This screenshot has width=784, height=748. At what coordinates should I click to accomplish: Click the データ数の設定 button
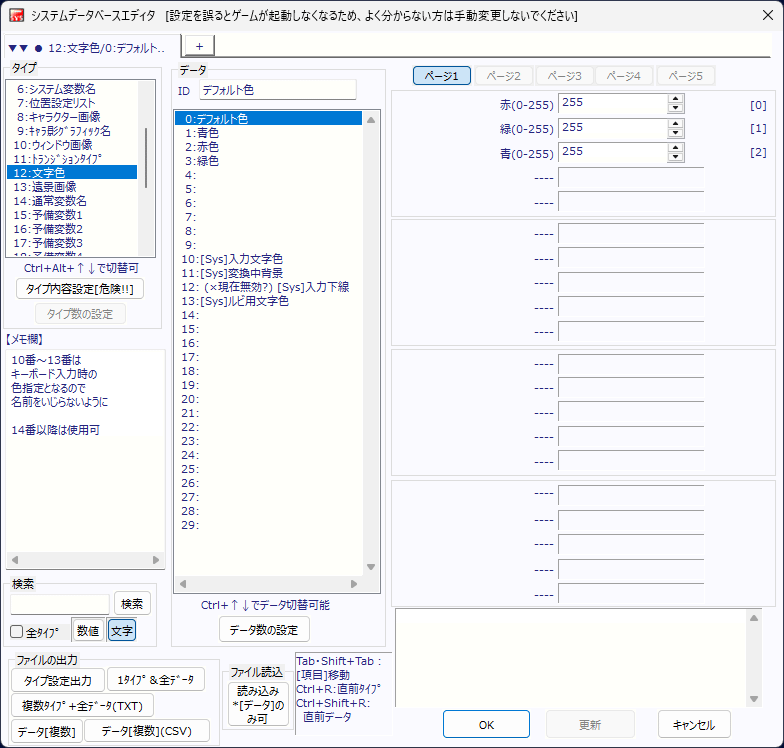click(x=264, y=629)
